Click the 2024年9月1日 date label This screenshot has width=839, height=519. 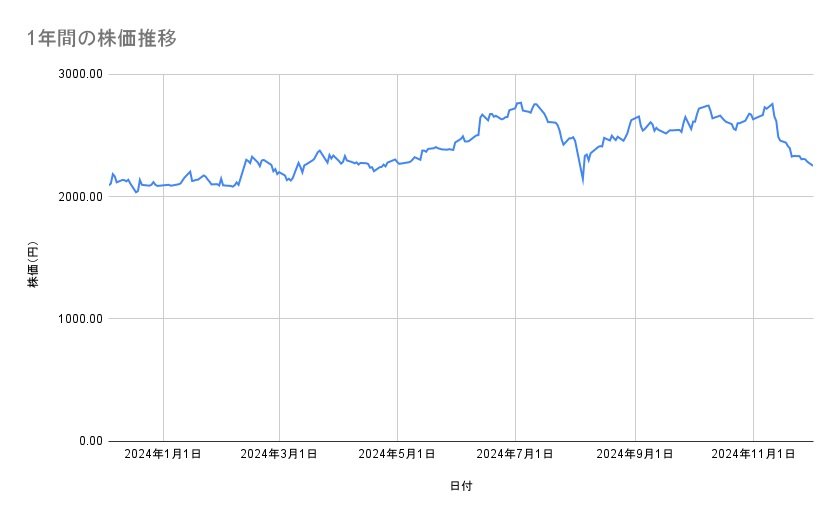point(636,455)
